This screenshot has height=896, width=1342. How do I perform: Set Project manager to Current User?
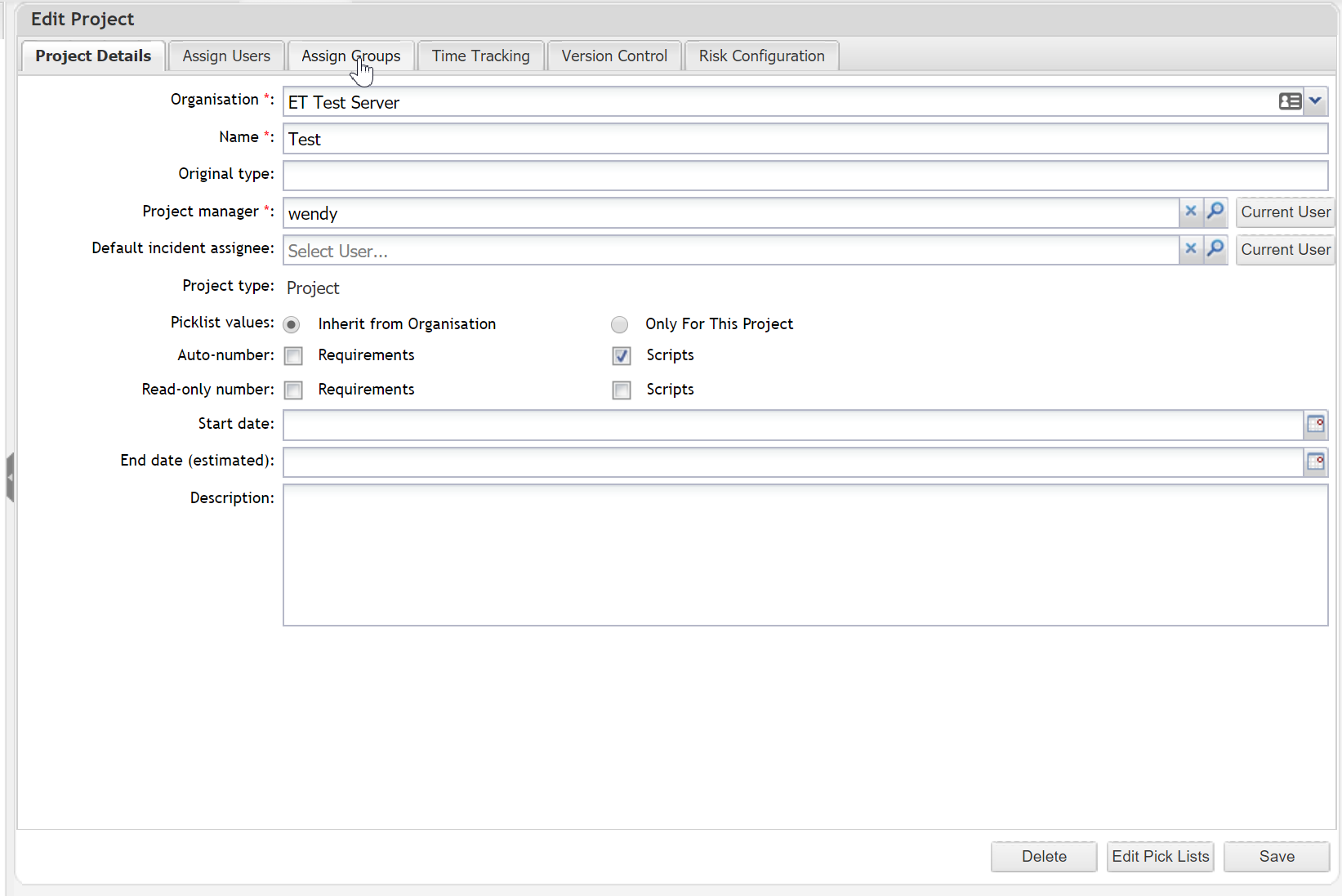(1285, 212)
